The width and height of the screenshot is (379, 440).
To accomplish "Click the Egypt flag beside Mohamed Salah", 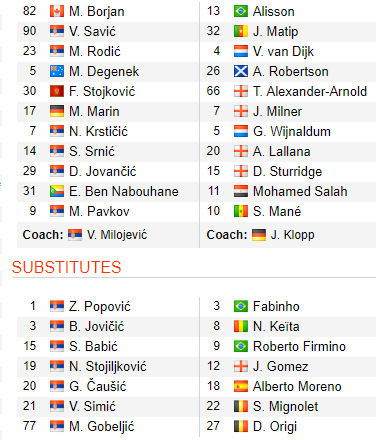I will [241, 191].
